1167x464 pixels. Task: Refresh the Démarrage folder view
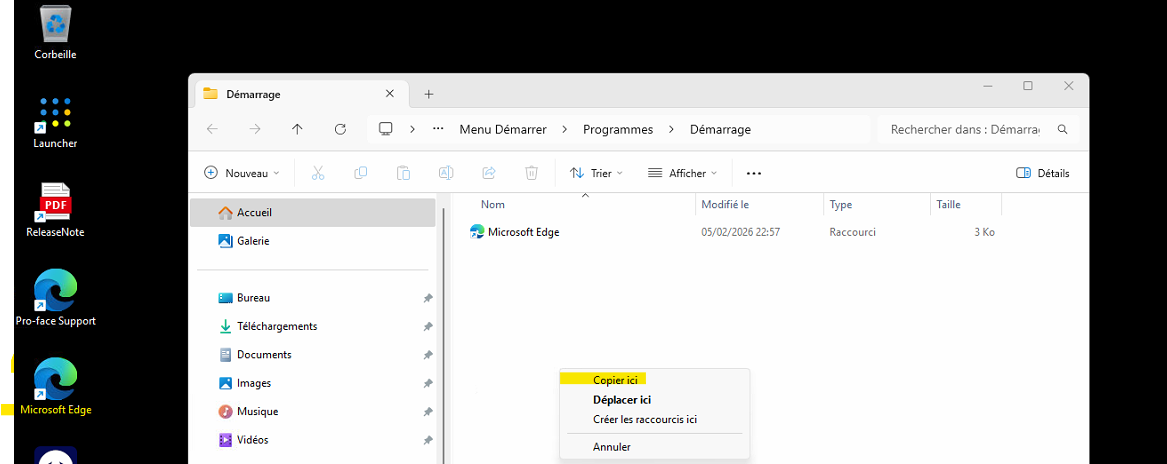(340, 129)
